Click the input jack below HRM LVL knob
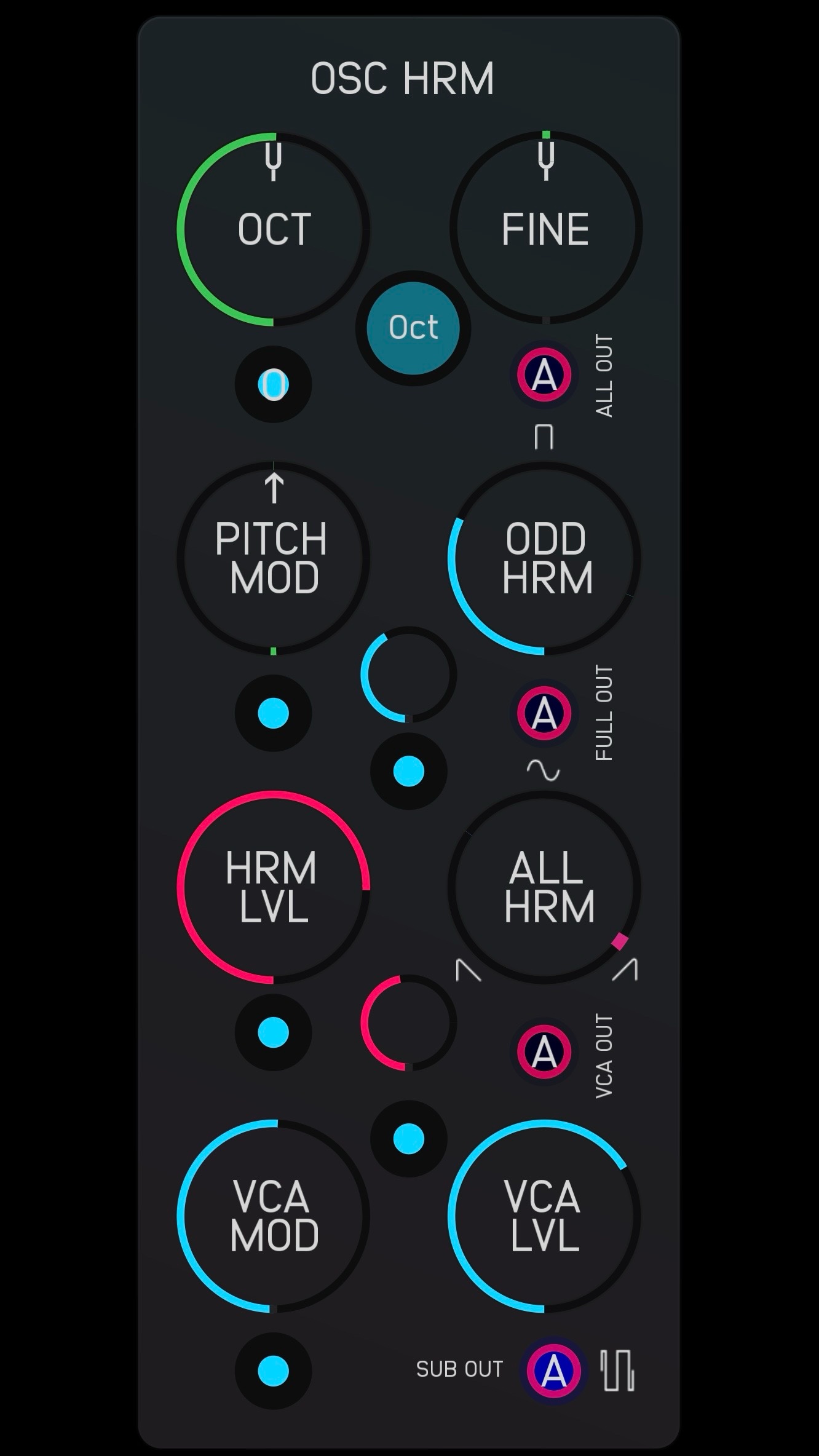Screen dimensions: 819x1456 tap(274, 1032)
